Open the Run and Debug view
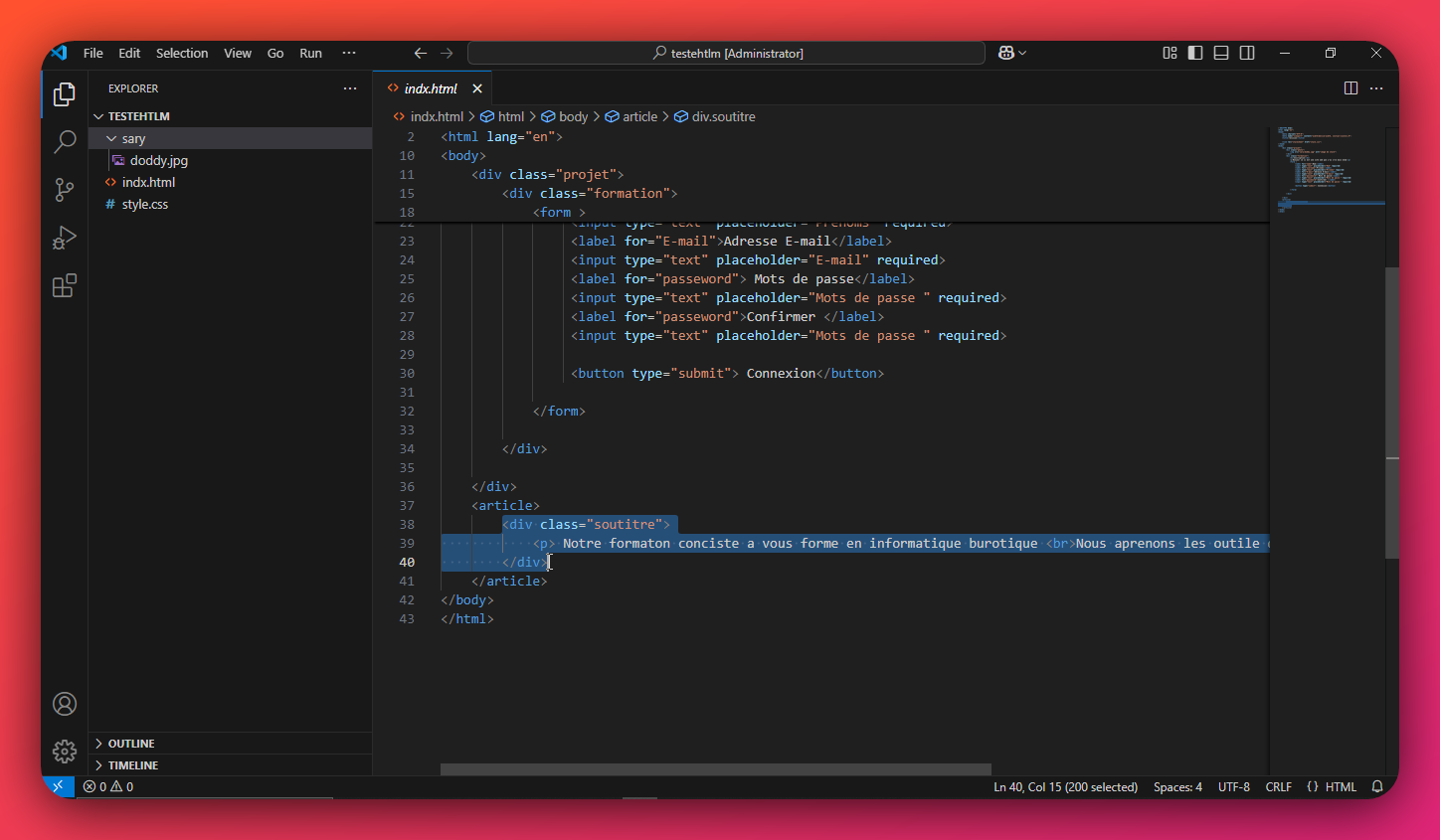 click(65, 238)
